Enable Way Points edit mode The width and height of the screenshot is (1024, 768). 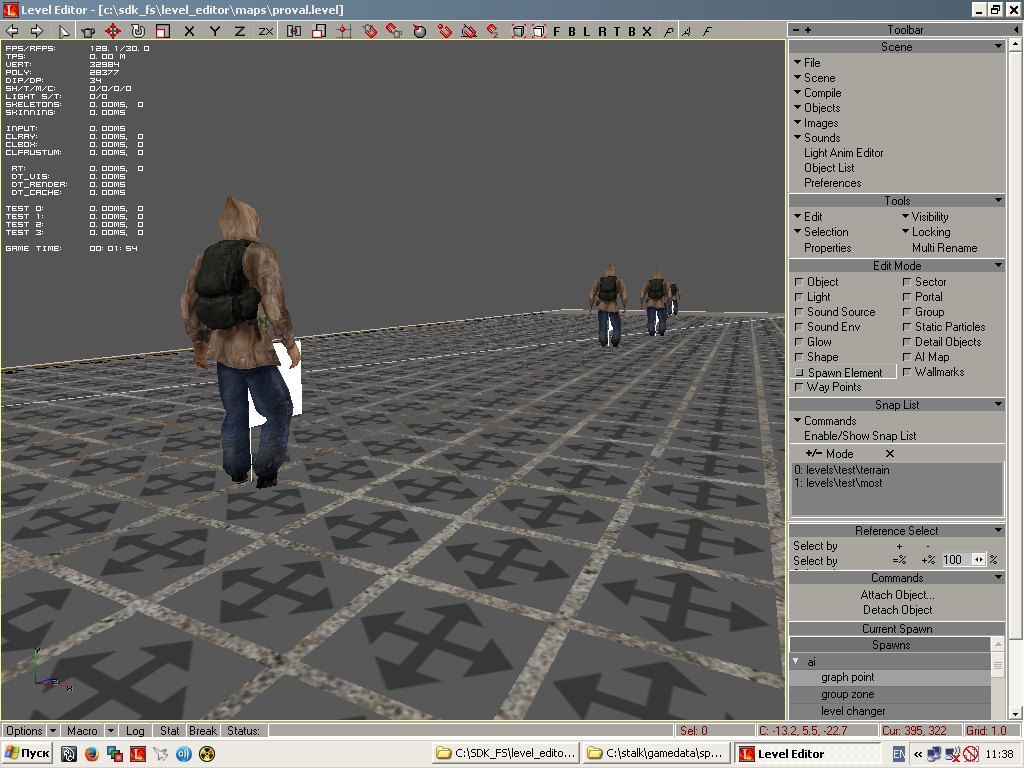(x=828, y=387)
